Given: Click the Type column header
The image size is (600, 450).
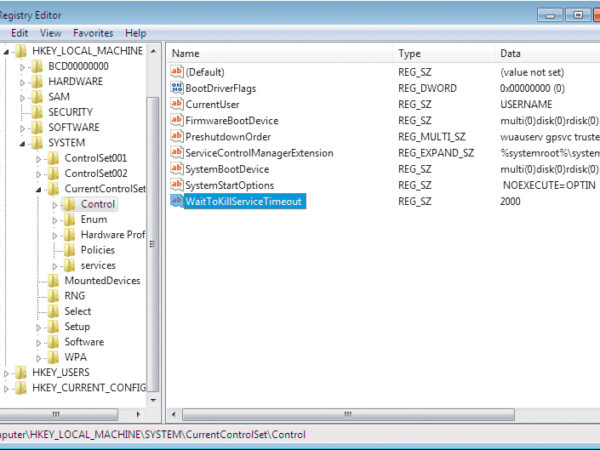Looking at the screenshot, I should click(443, 53).
